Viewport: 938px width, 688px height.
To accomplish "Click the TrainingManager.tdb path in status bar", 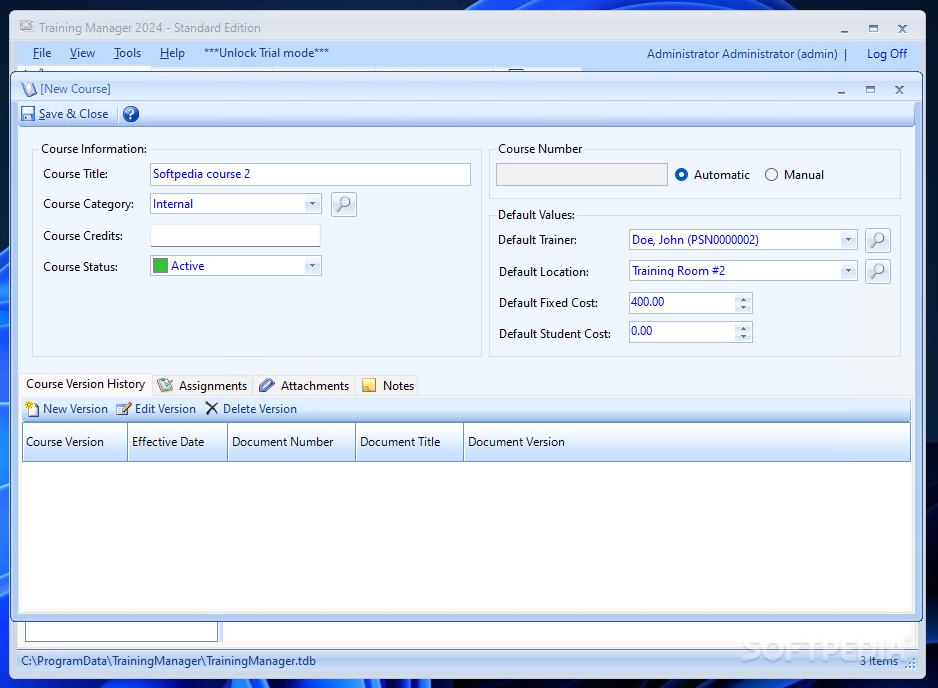I will tap(169, 661).
